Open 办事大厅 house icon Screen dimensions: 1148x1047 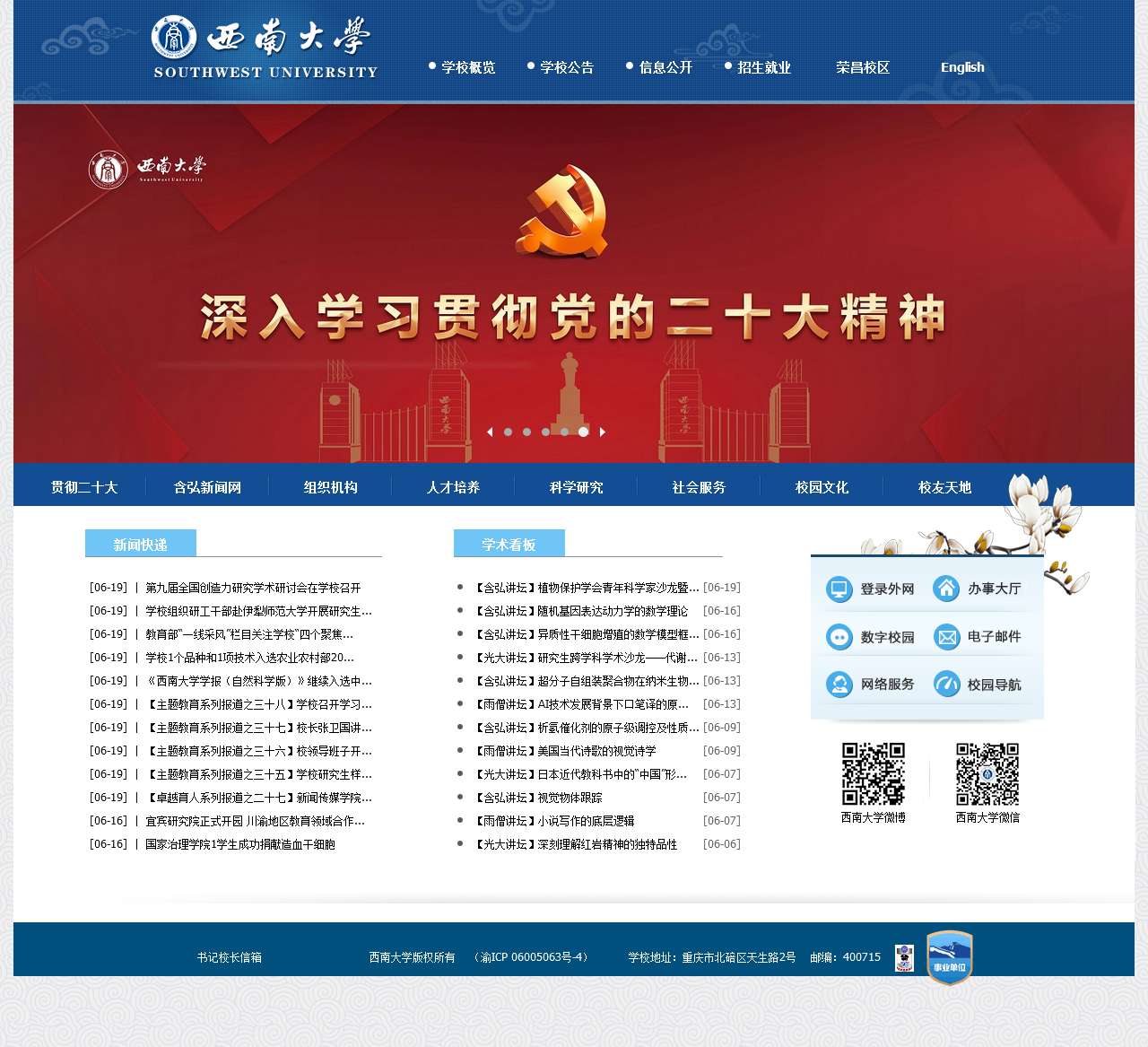[x=946, y=589]
